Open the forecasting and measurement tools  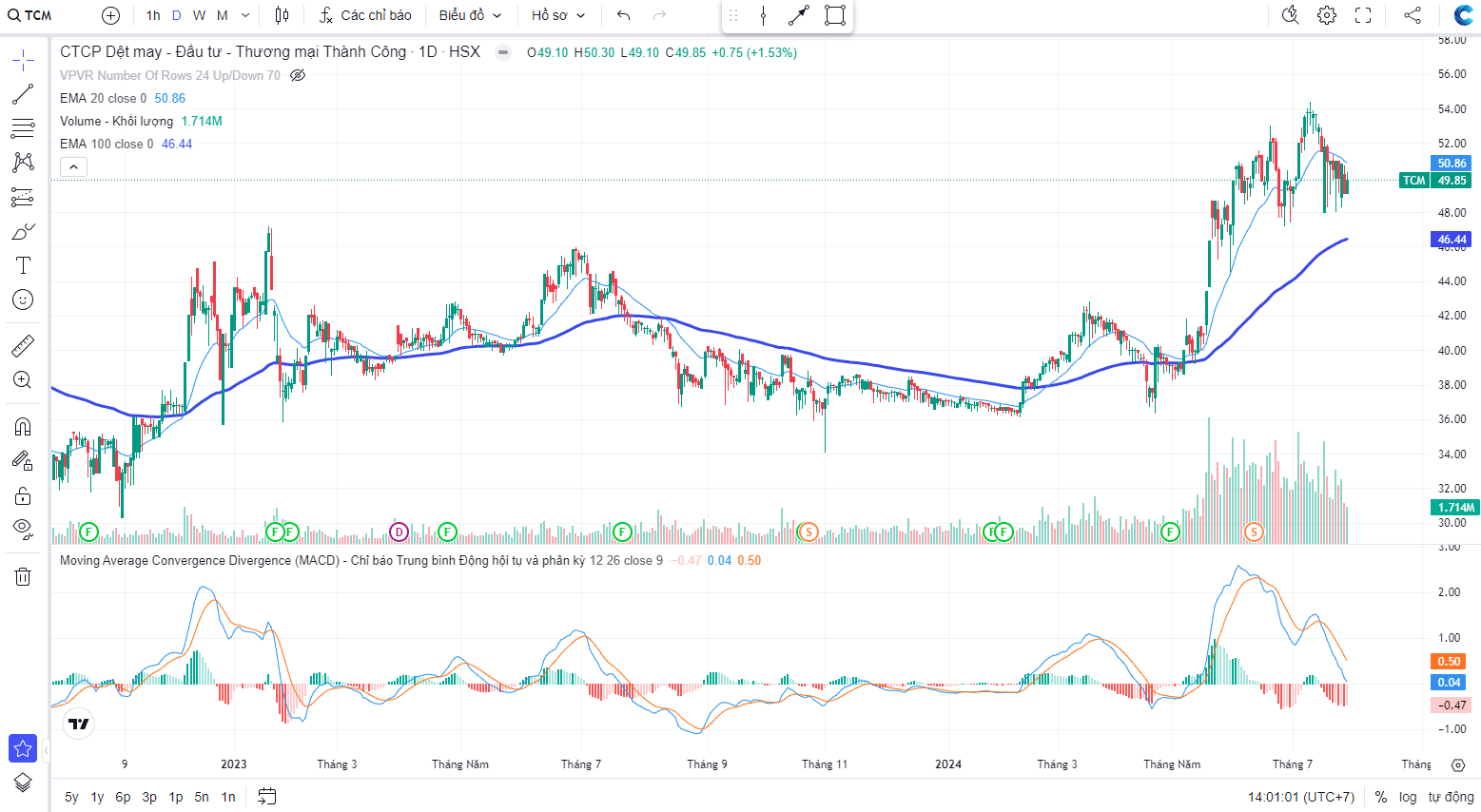23,197
